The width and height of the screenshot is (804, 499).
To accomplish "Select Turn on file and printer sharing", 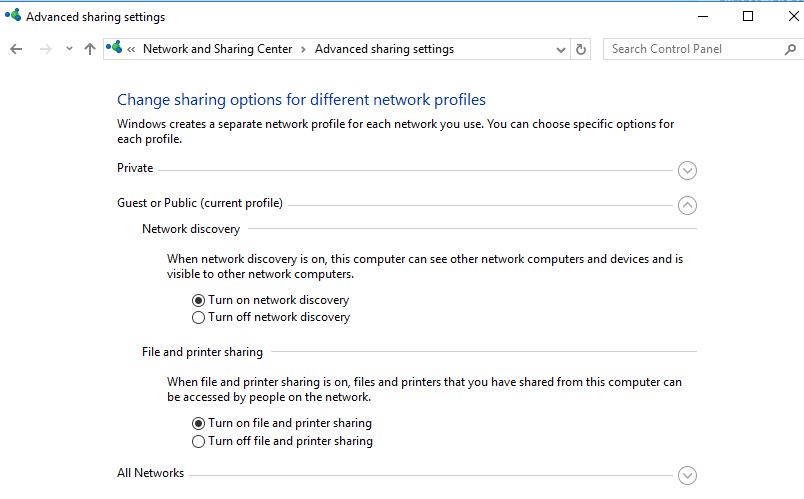I will (199, 424).
